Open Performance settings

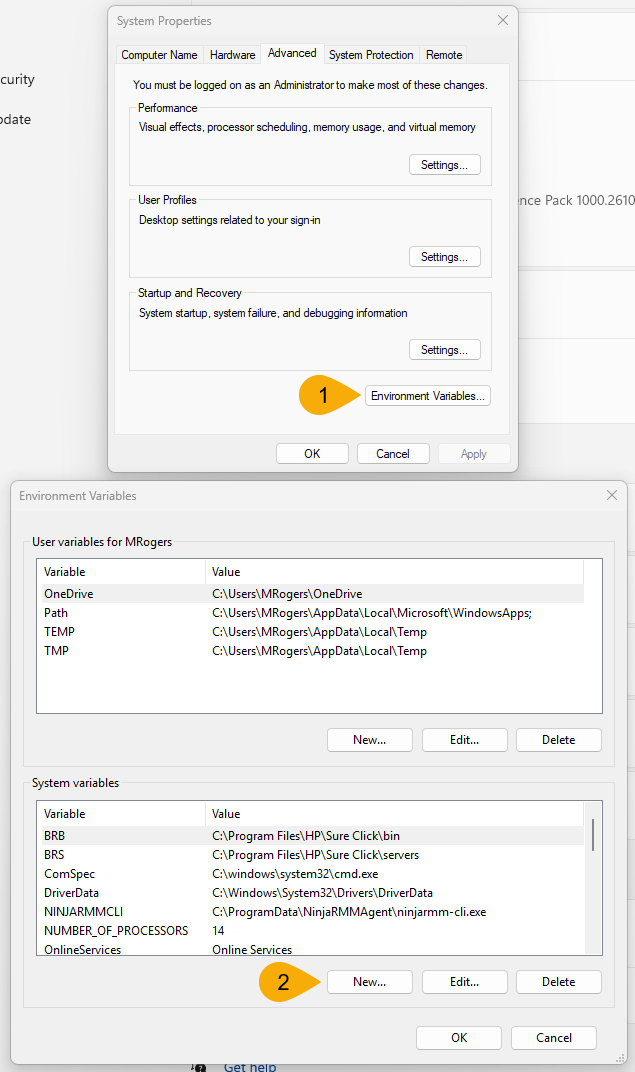(444, 164)
